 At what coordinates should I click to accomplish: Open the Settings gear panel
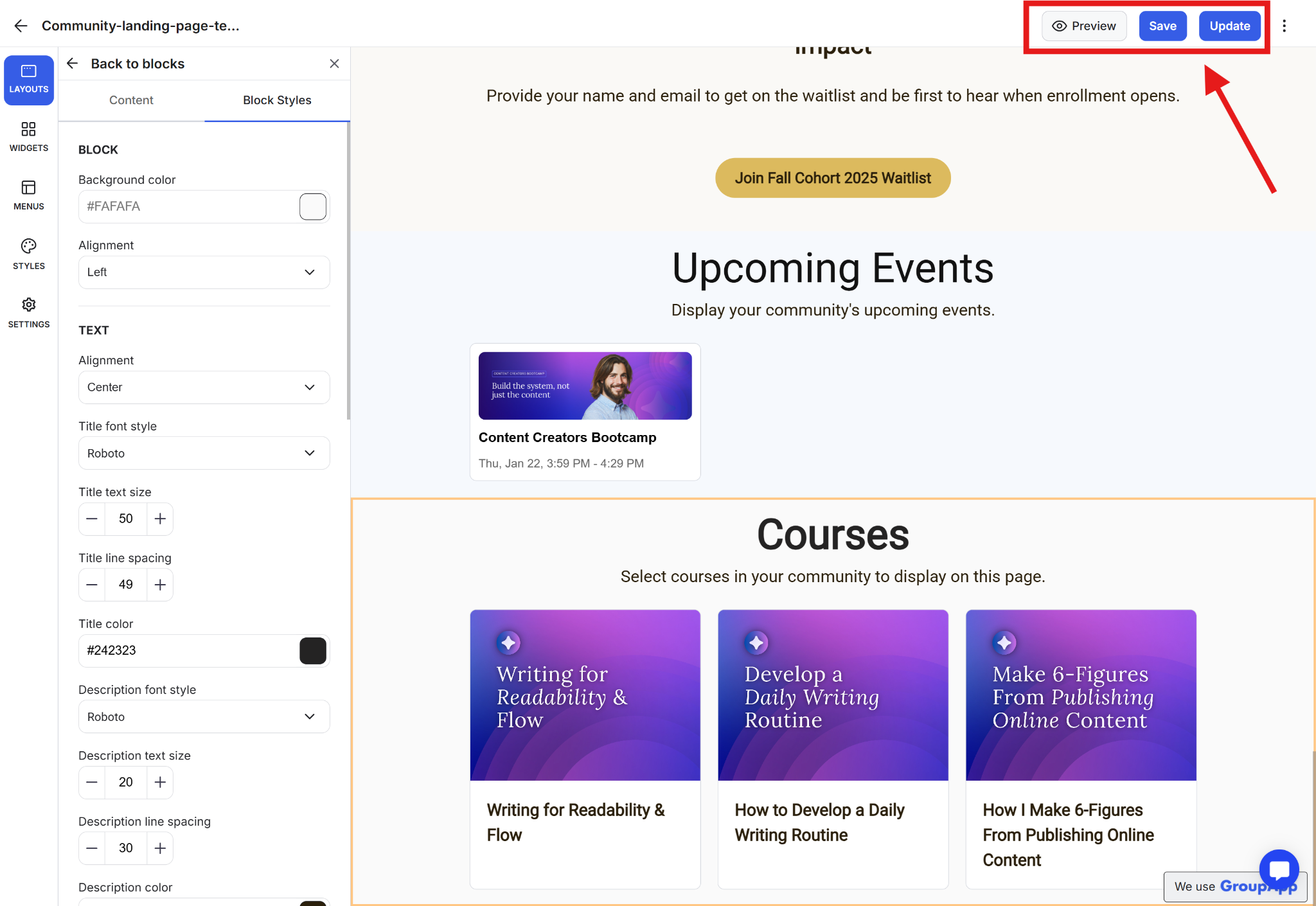pyautogui.click(x=29, y=313)
